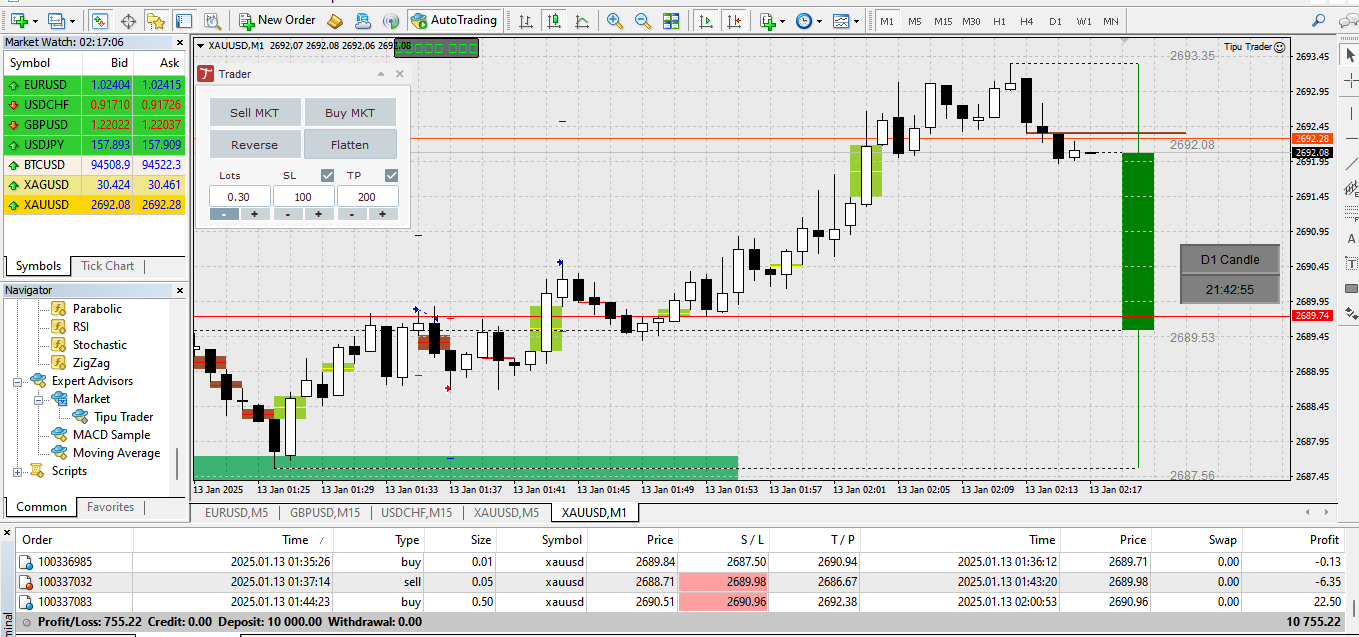The width and height of the screenshot is (1359, 637).
Task: Open the chart templates dropdown arrow
Action: [859, 20]
